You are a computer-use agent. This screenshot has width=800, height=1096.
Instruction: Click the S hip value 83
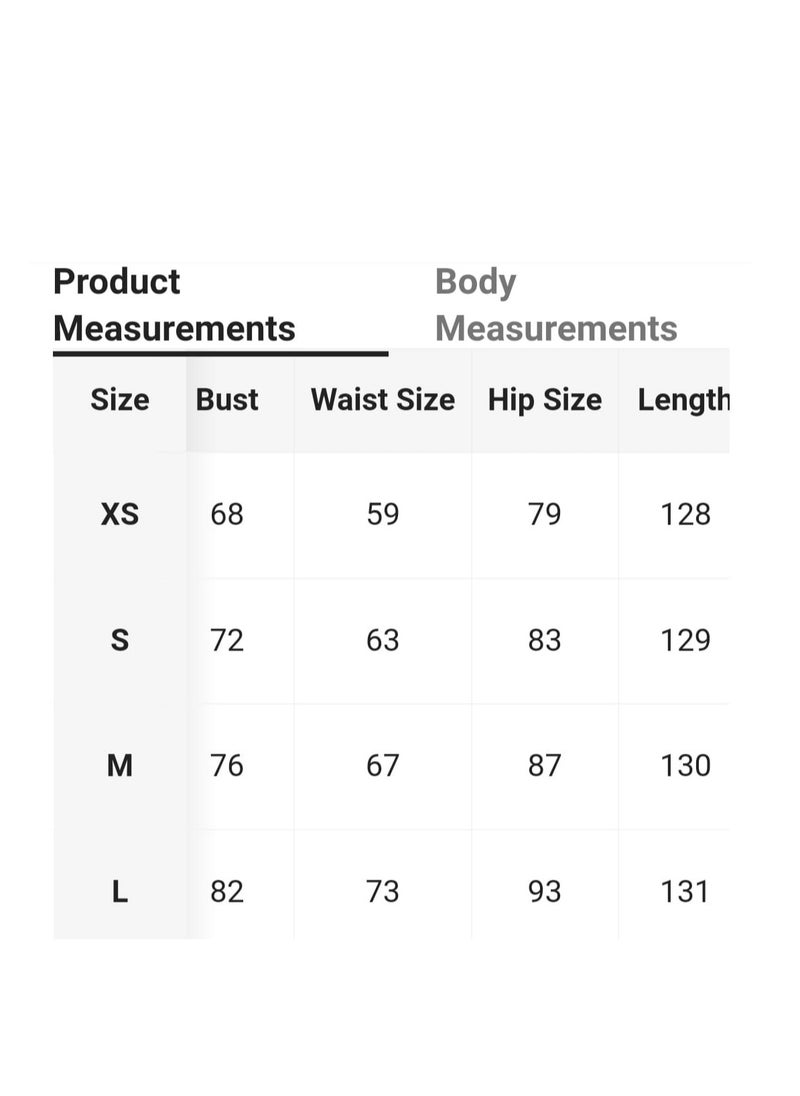(x=544, y=640)
